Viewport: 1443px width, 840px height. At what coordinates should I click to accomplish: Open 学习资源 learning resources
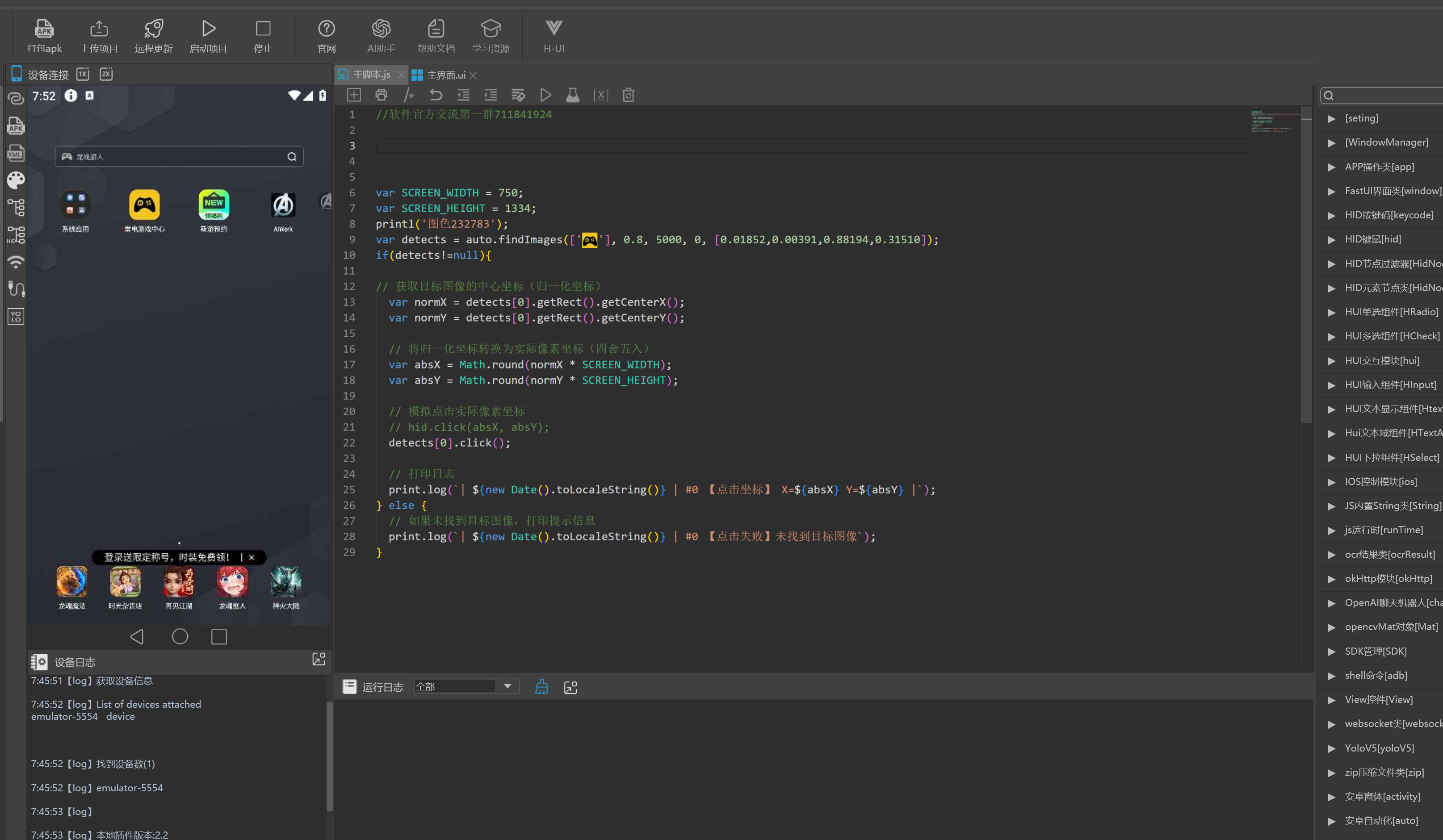(x=491, y=28)
